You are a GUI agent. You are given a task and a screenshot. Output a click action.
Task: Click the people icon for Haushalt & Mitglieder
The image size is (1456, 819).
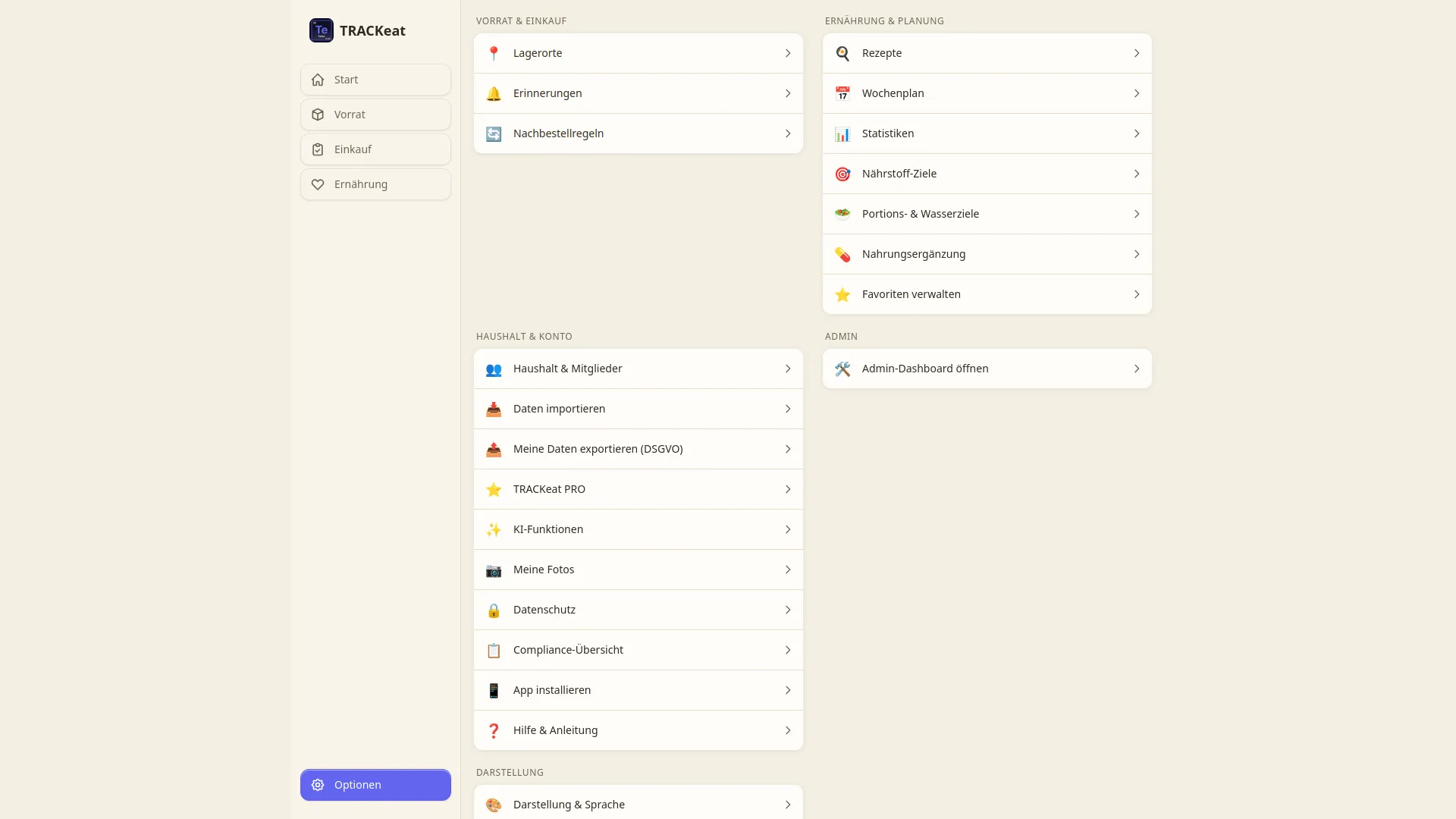coord(494,369)
